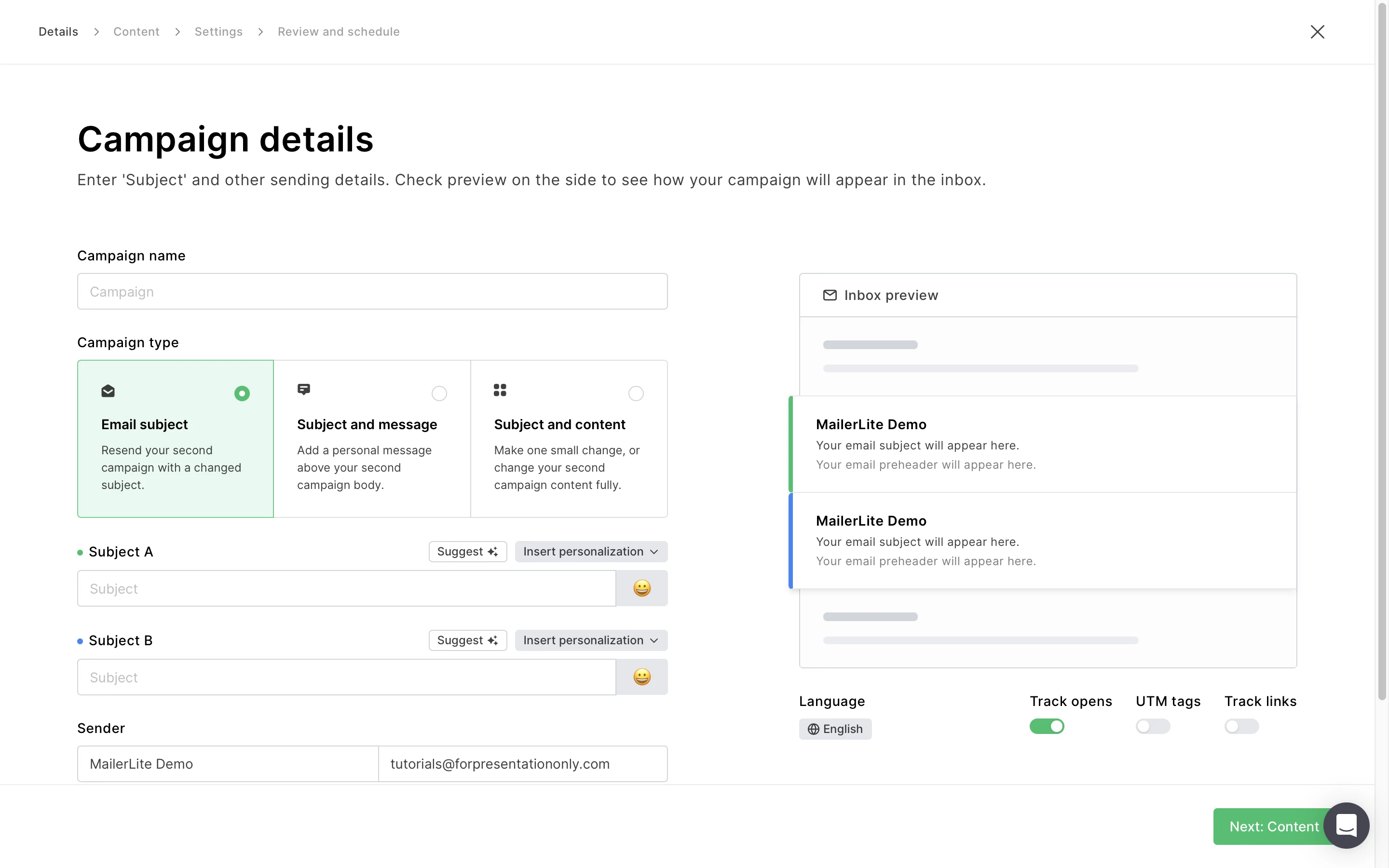Image resolution: width=1389 pixels, height=868 pixels.
Task: Open the English language selector
Action: tap(835, 729)
